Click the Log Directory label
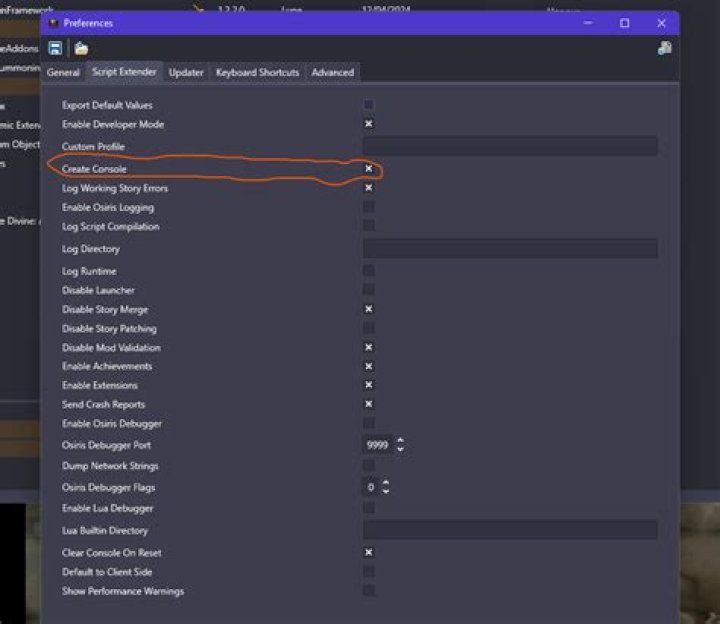The width and height of the screenshot is (720, 624). point(91,249)
